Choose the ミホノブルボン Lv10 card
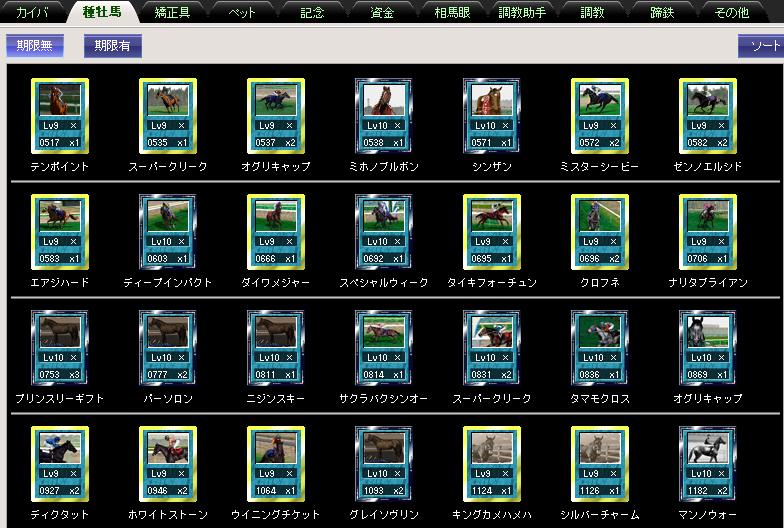The height and width of the screenshot is (528, 784). 384,116
